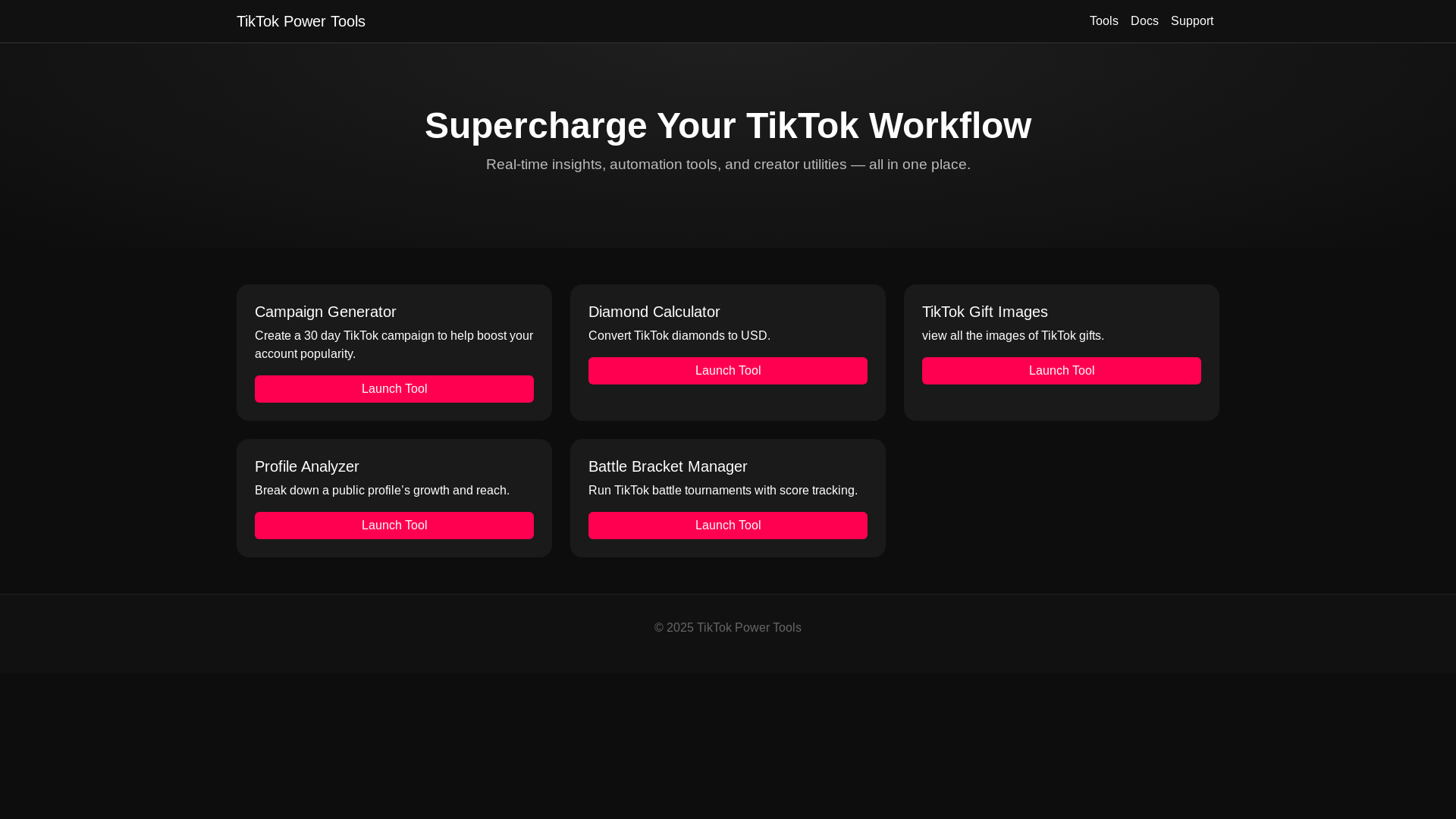Launch the Battle Bracket Manager tool
1456x819 pixels.
tap(728, 526)
